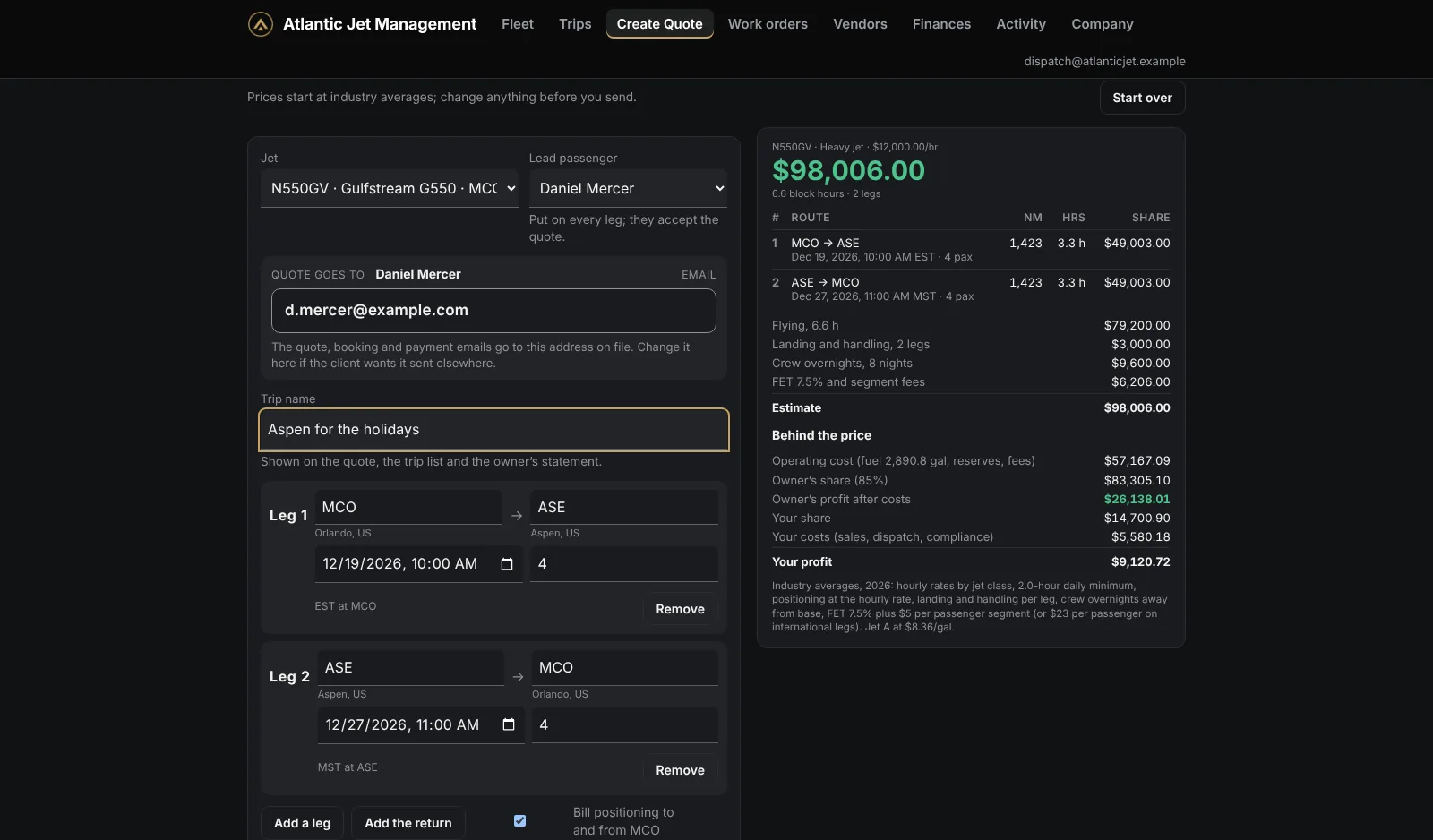Viewport: 1433px width, 840px height.
Task: Edit the d.mercer@example.com email field
Action: pyautogui.click(x=493, y=311)
